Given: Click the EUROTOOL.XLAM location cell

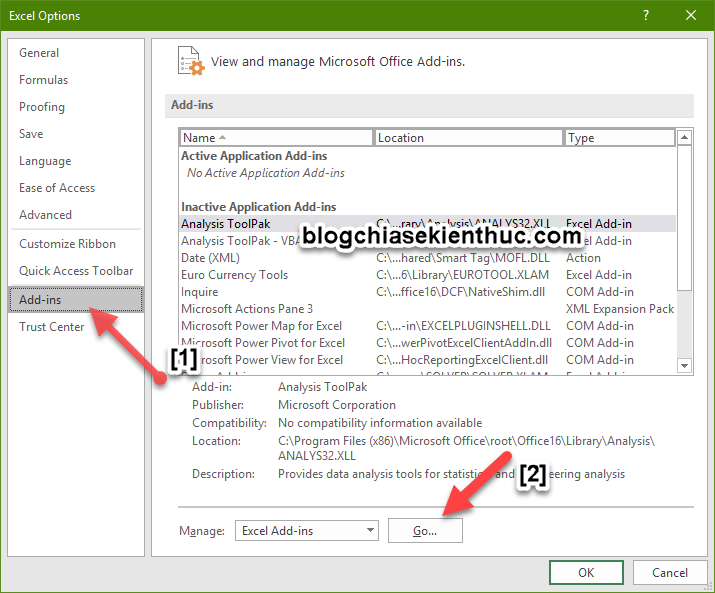Looking at the screenshot, I should 462,275.
